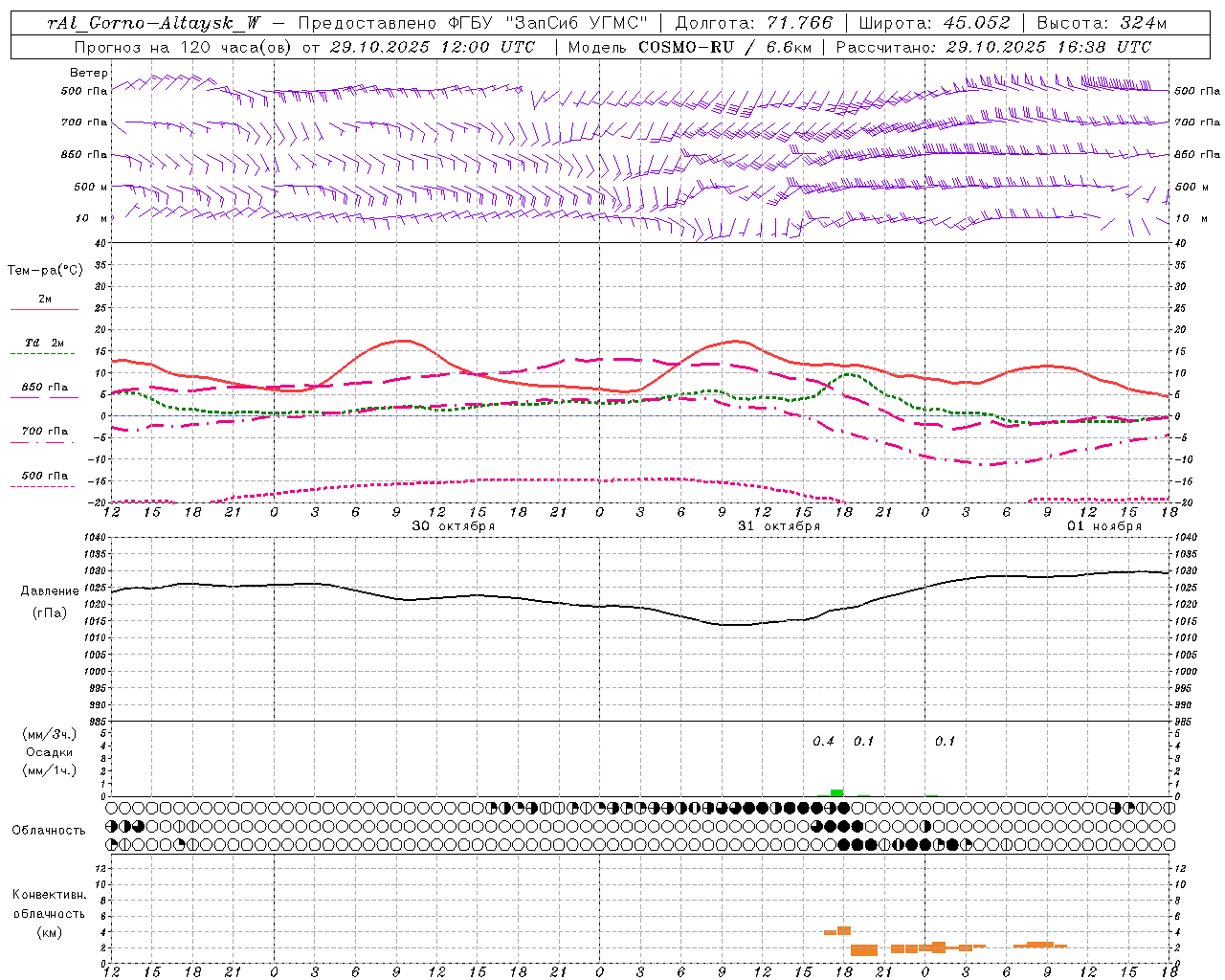Click the 0.4 precipitation amount
The width and height of the screenshot is (1225, 980).
(823, 742)
